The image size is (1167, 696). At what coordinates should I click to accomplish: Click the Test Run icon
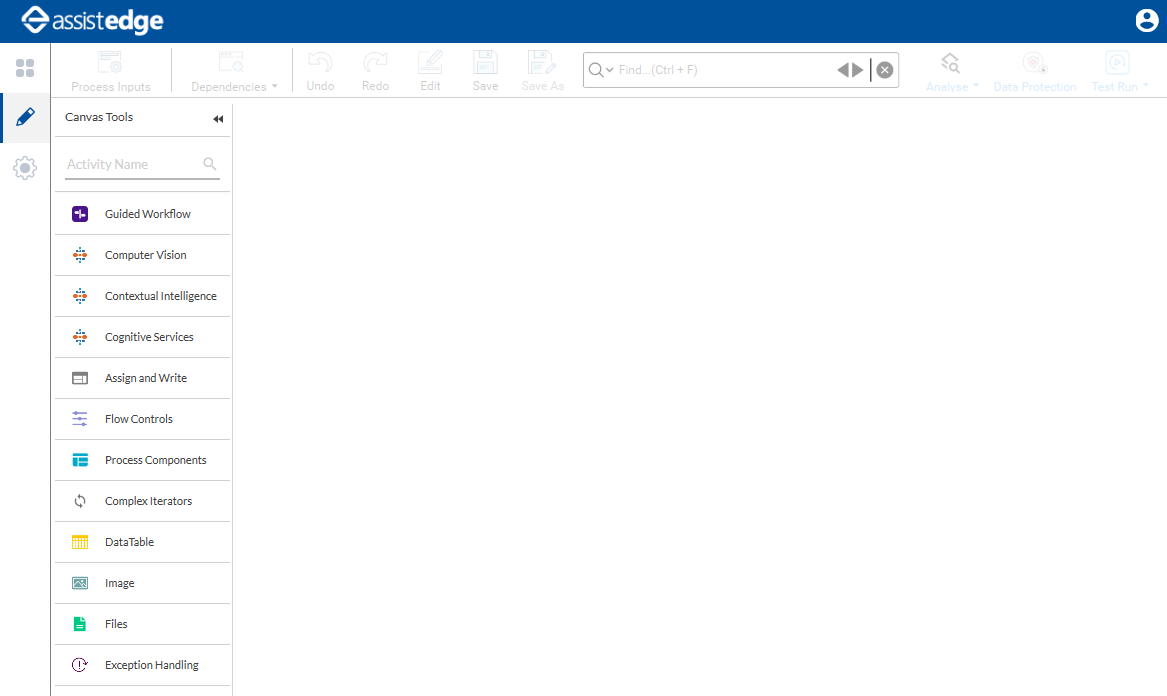click(x=1117, y=63)
